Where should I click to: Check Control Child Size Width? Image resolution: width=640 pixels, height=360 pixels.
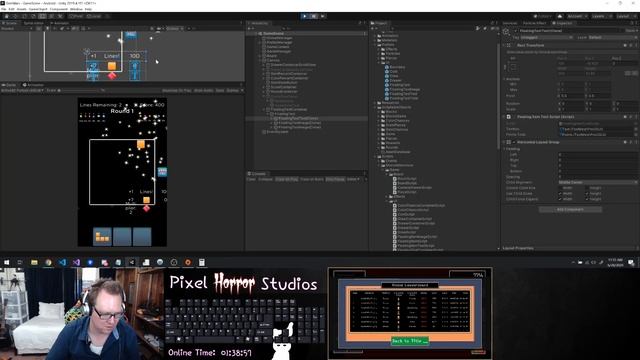point(560,188)
